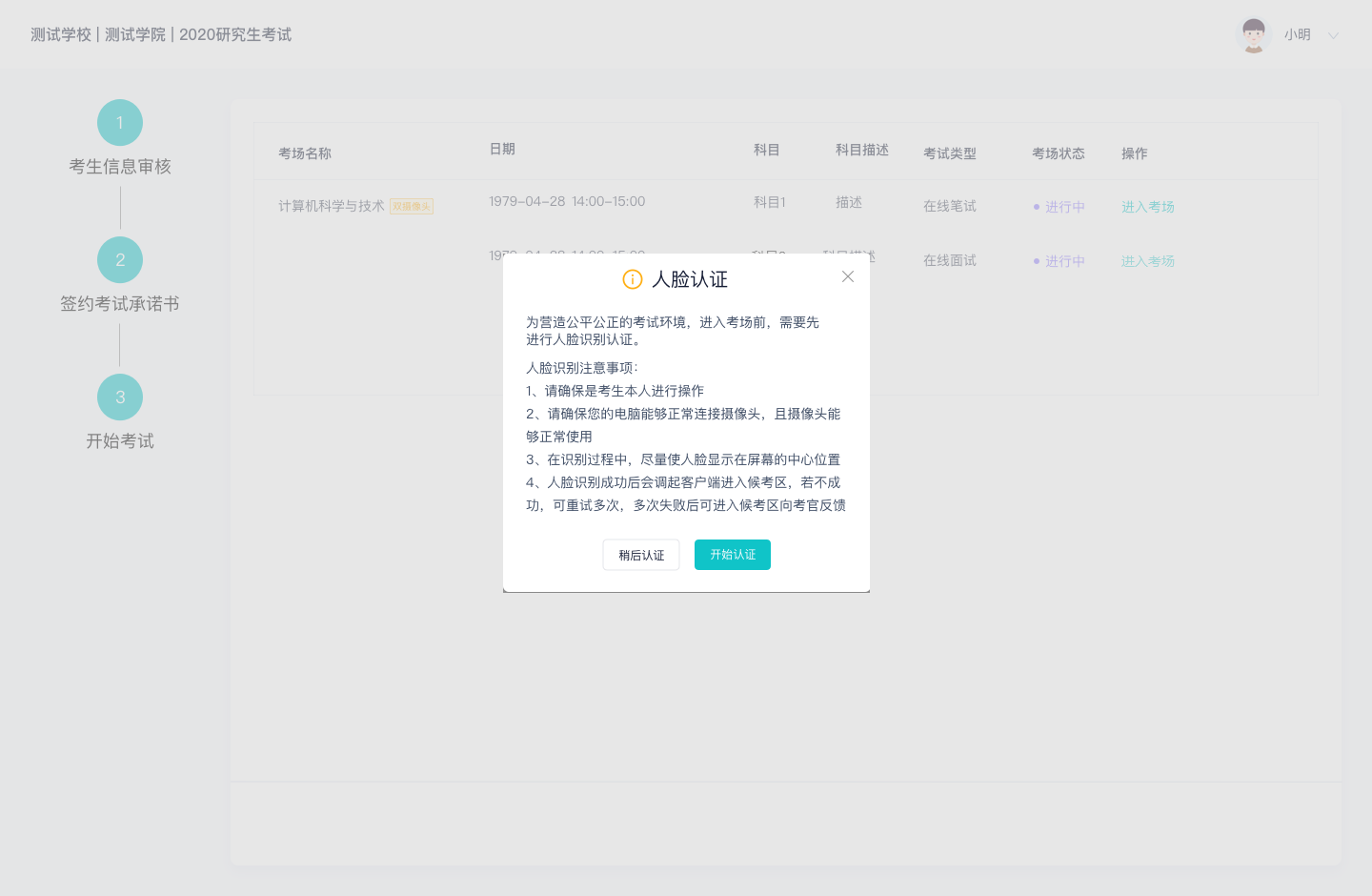Click the 小明 username

click(1298, 35)
